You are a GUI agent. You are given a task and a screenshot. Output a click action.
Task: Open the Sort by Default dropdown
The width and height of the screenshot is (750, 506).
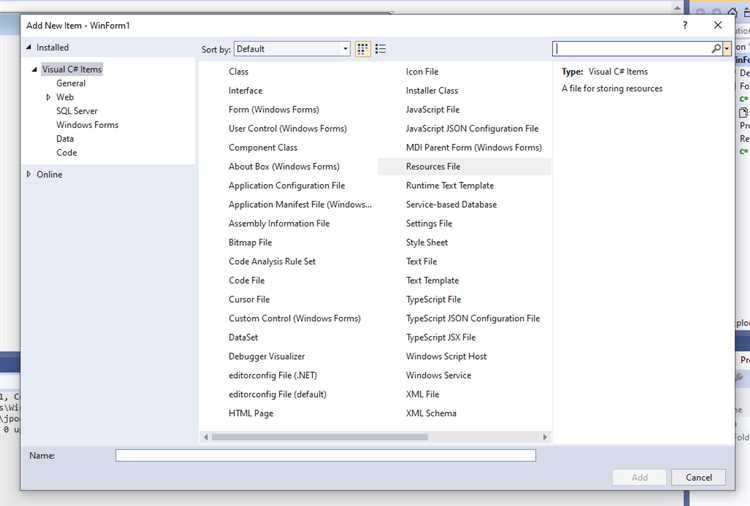(292, 49)
